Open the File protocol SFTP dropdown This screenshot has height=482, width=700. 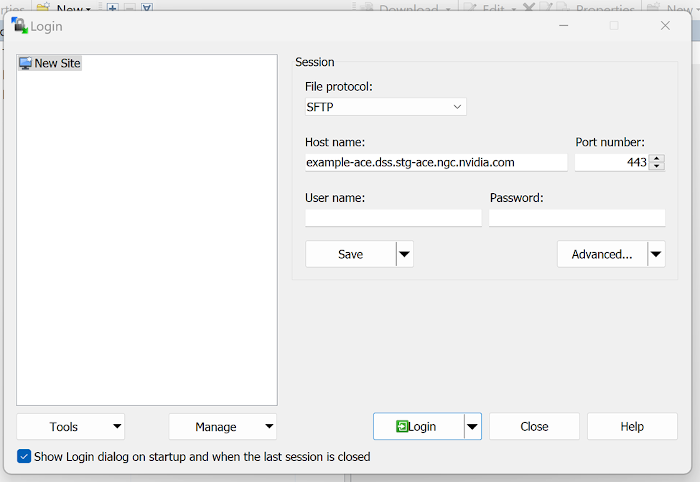[x=386, y=107]
